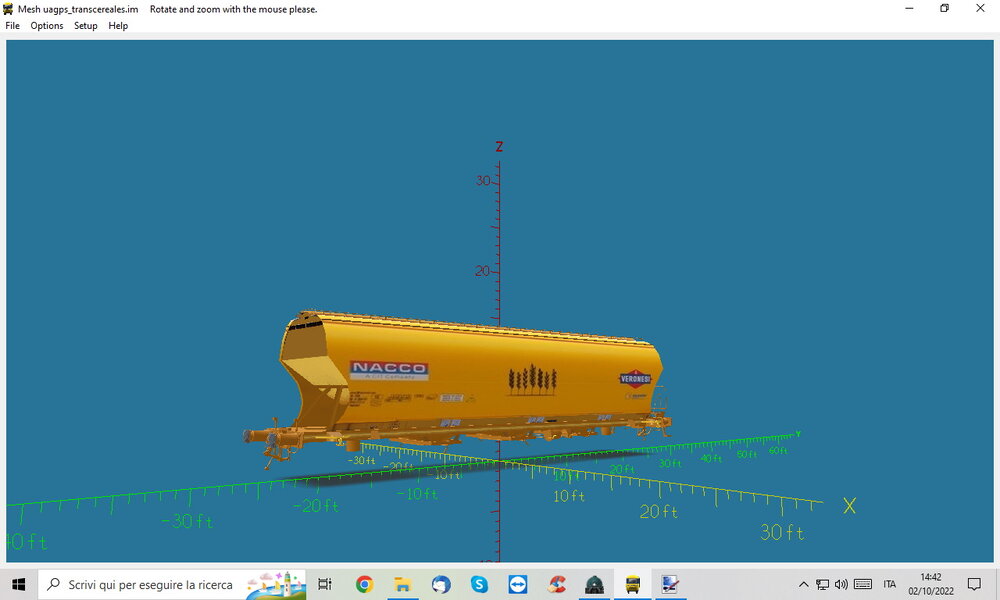Open Thunderbird from the taskbar
The width and height of the screenshot is (1000, 600).
click(441, 584)
